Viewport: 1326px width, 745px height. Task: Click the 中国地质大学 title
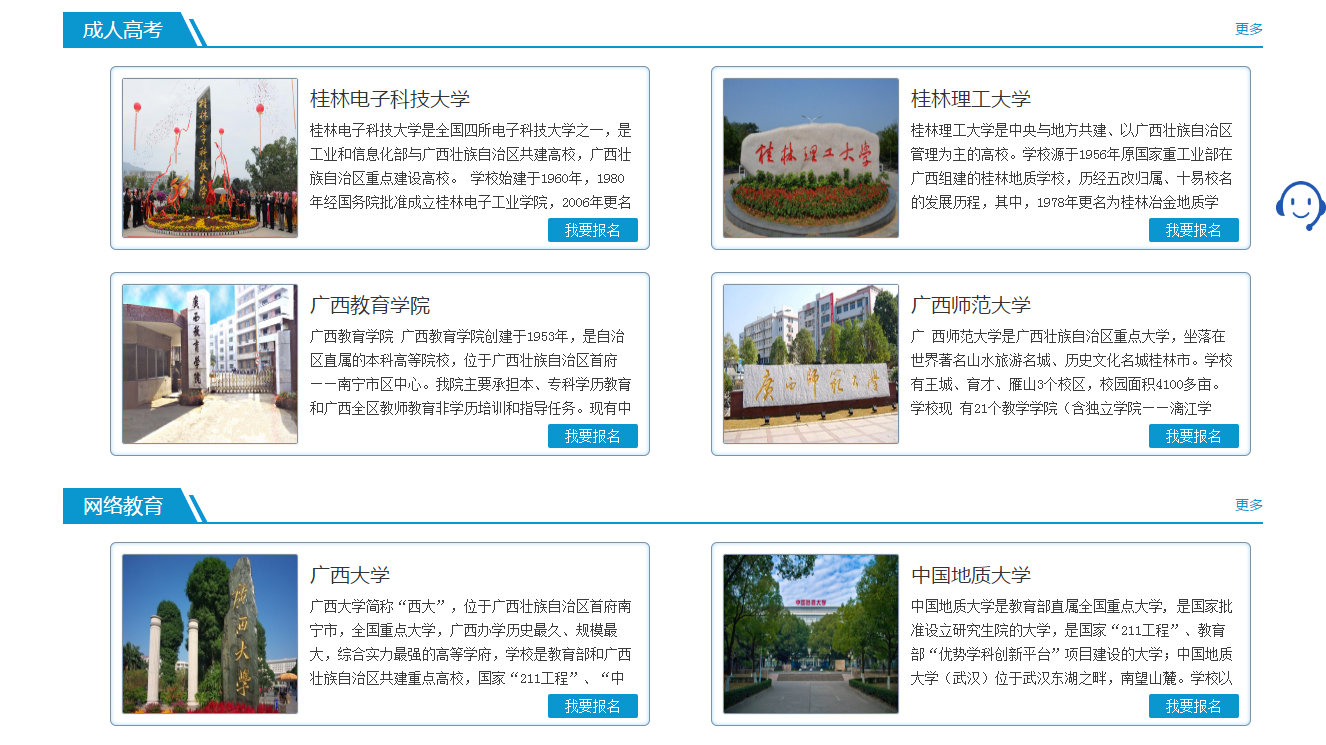tap(971, 575)
